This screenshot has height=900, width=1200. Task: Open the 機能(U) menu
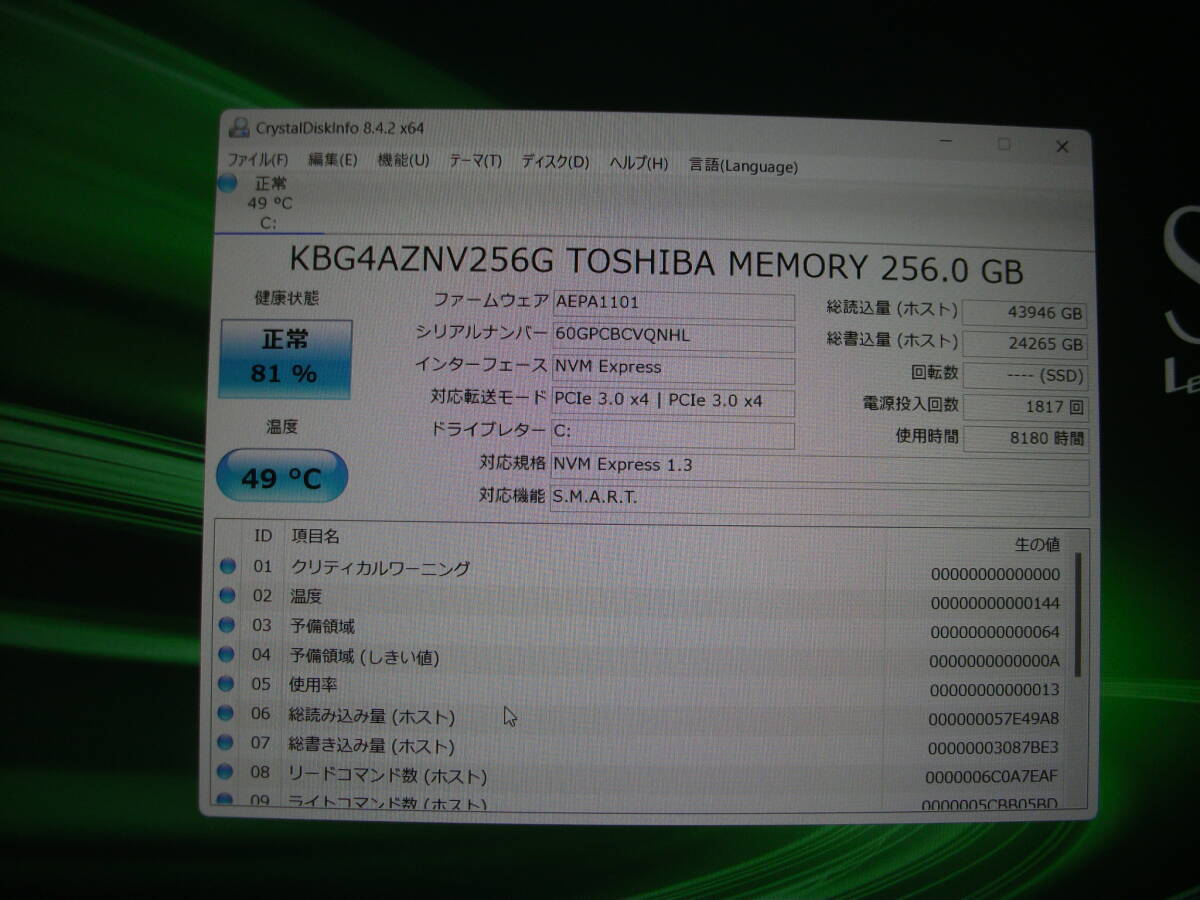click(403, 161)
